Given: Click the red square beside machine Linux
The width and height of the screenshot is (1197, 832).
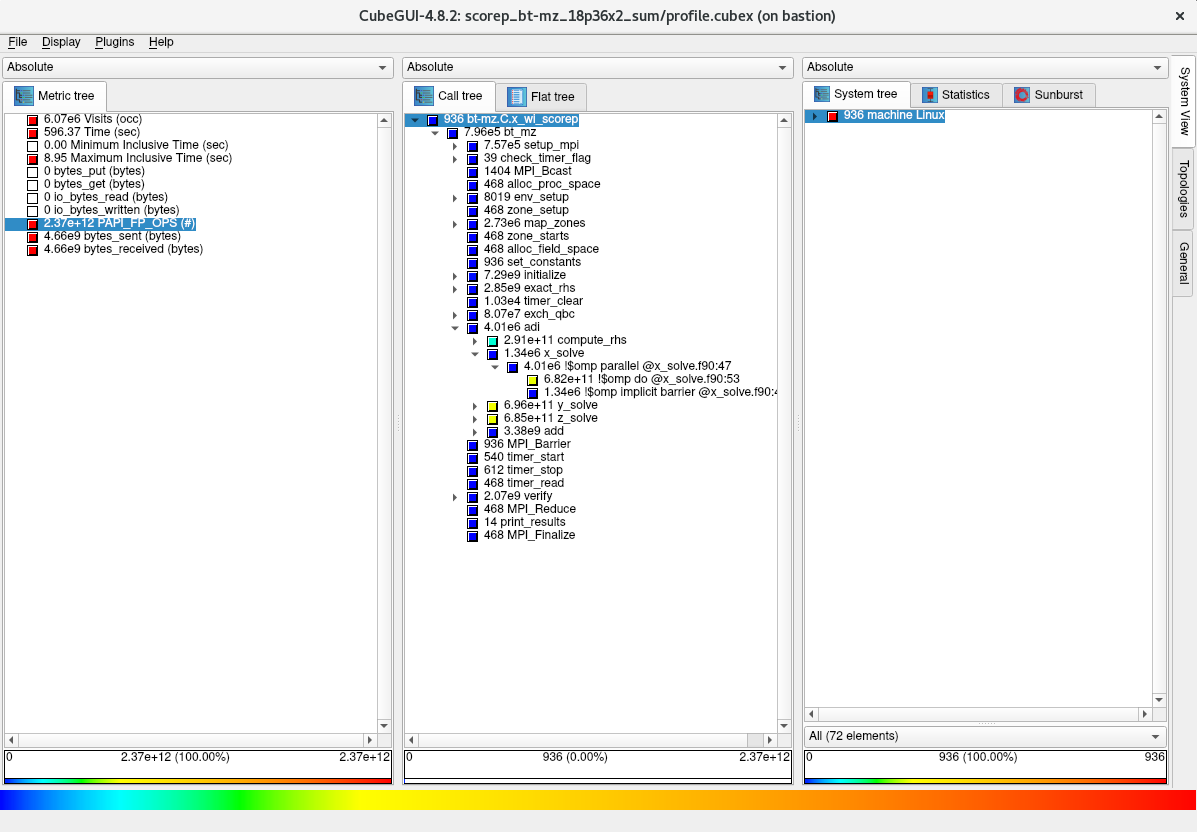Looking at the screenshot, I should coord(832,116).
